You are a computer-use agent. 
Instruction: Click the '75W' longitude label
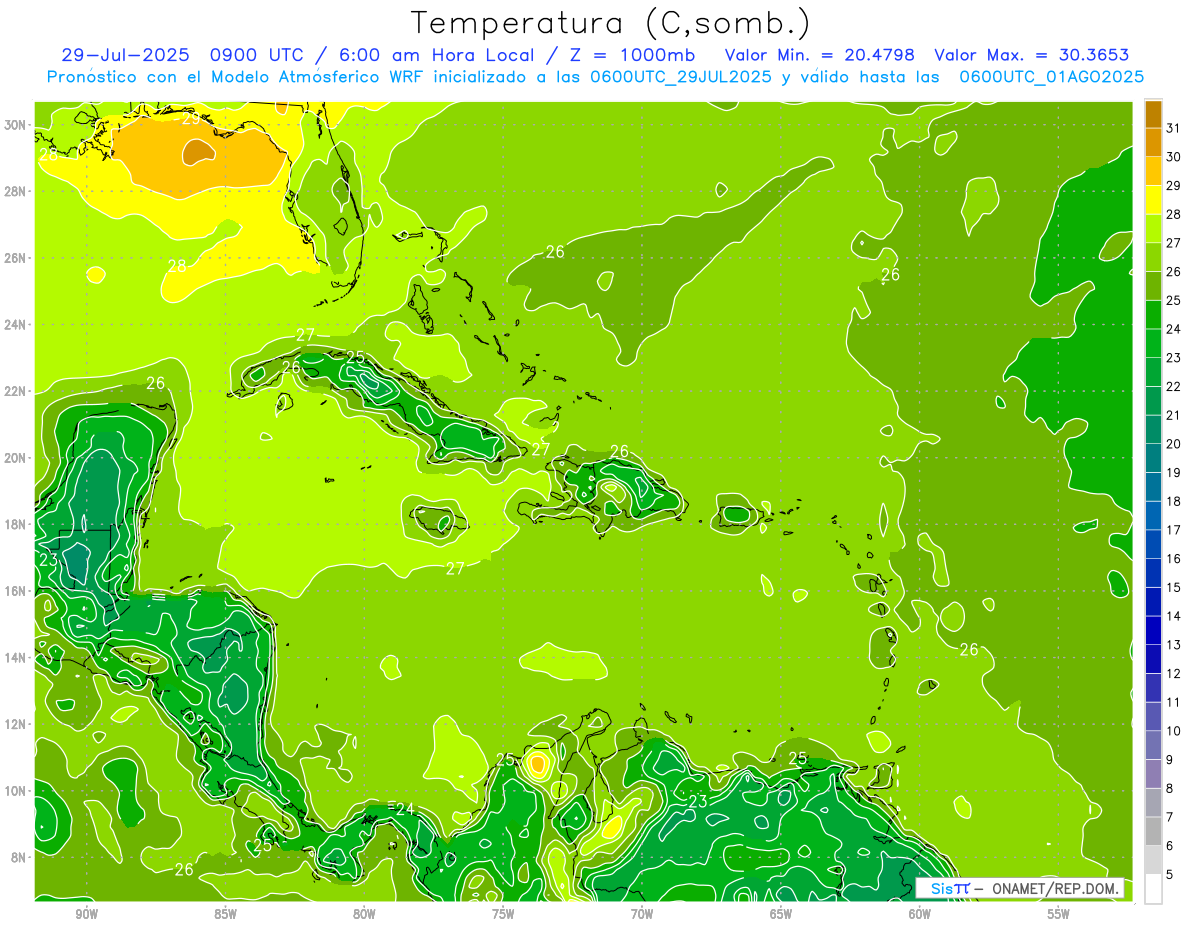point(503,914)
